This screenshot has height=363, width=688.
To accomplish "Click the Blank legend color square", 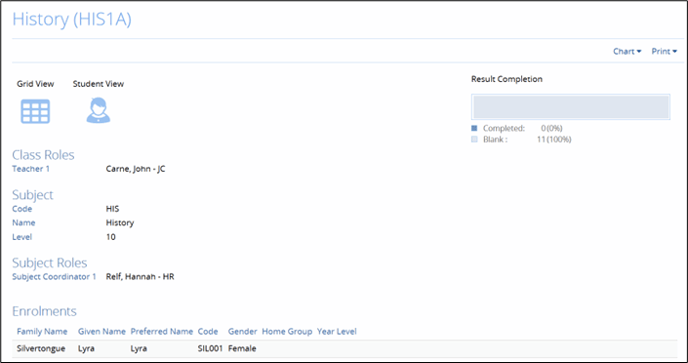I will (x=474, y=140).
